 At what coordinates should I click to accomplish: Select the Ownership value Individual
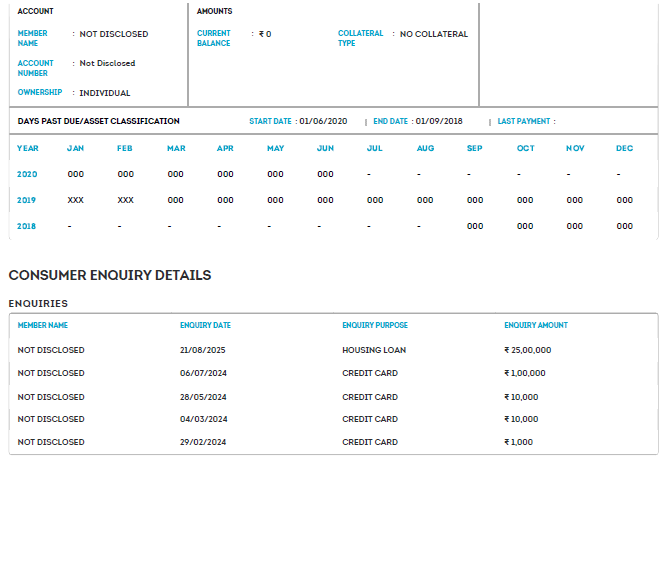click(105, 93)
